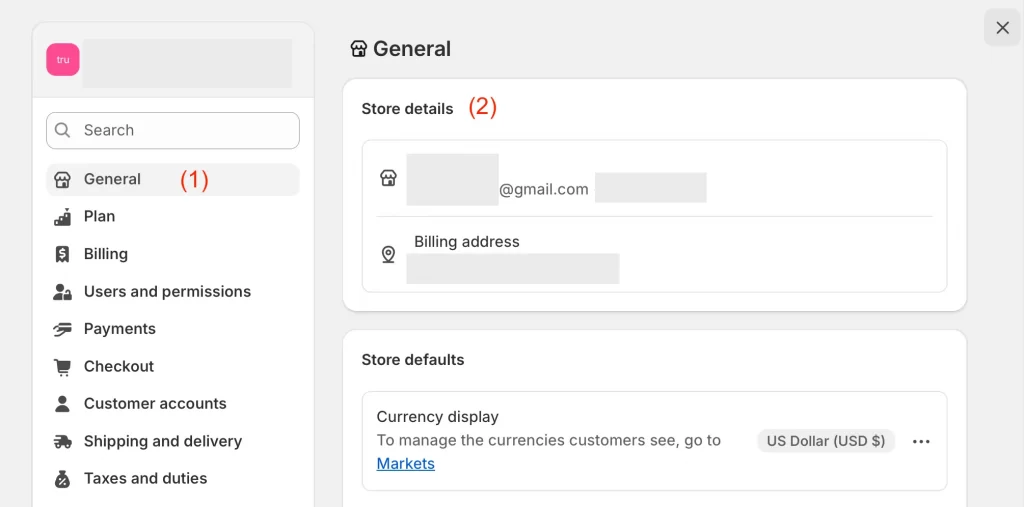1024x507 pixels.
Task: Close the settings with the X button
Action: 1002,27
